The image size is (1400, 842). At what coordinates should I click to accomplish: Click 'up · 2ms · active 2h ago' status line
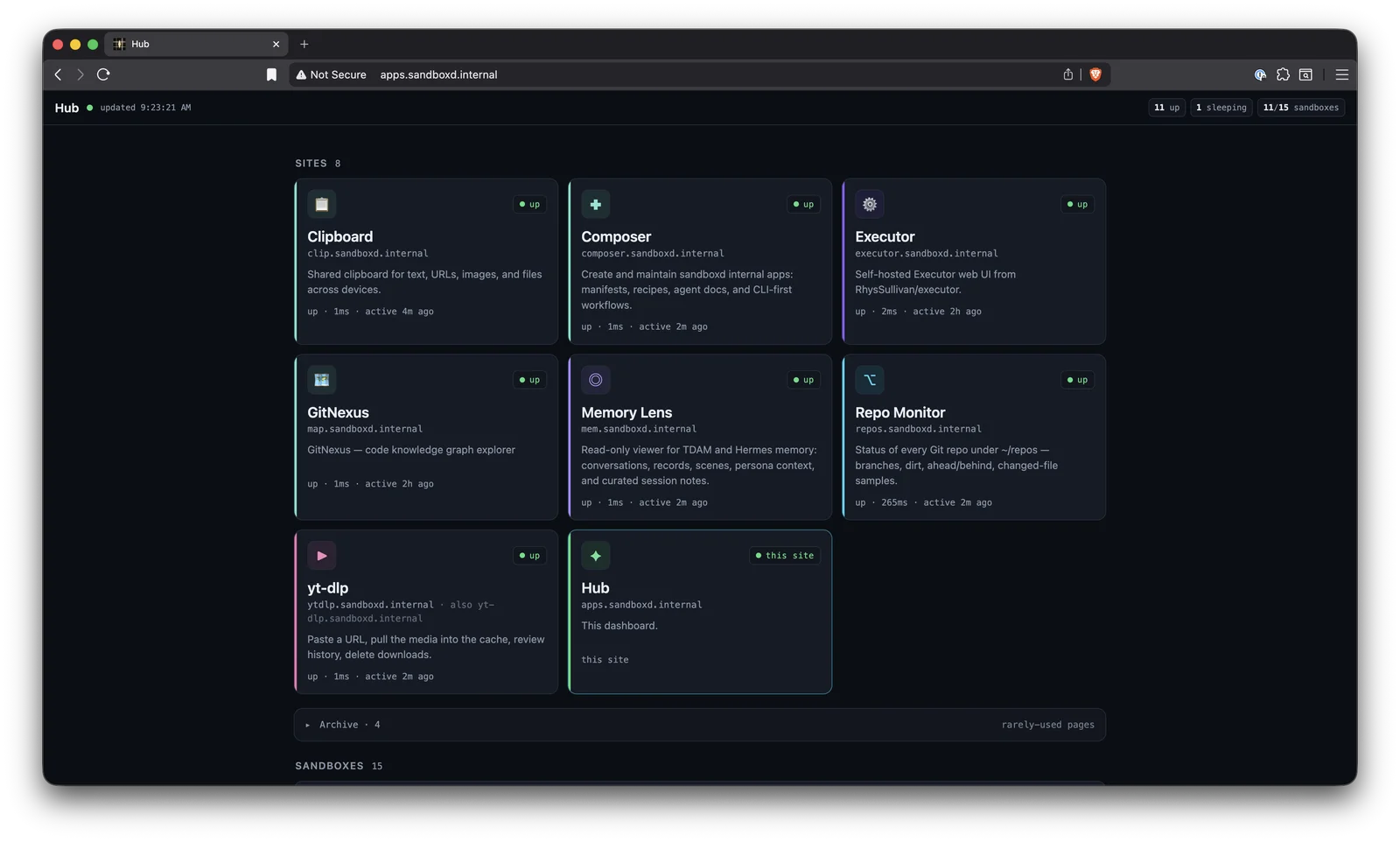coord(918,312)
